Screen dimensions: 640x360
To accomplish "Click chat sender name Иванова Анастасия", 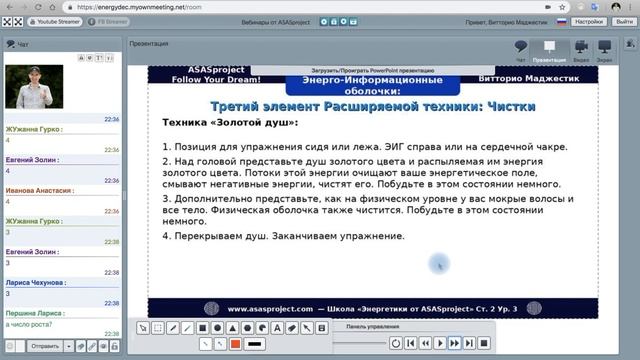I will (40, 191).
